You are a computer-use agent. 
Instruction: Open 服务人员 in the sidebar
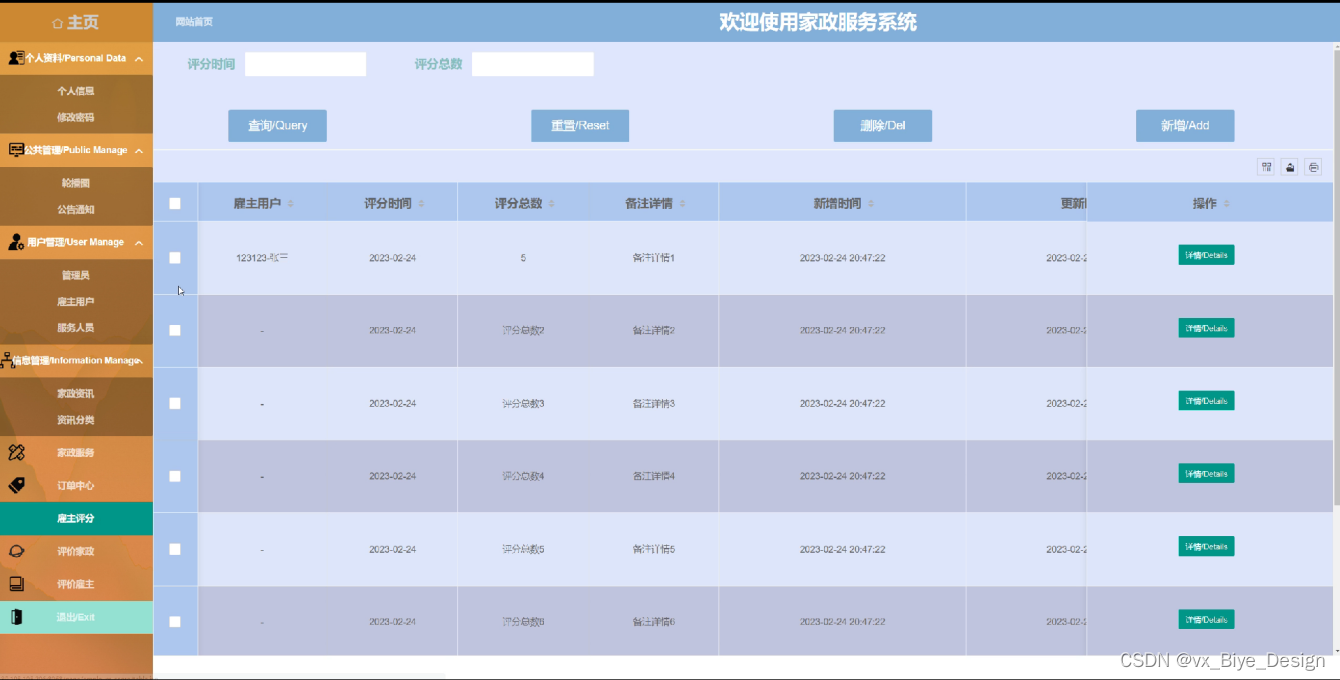76,327
